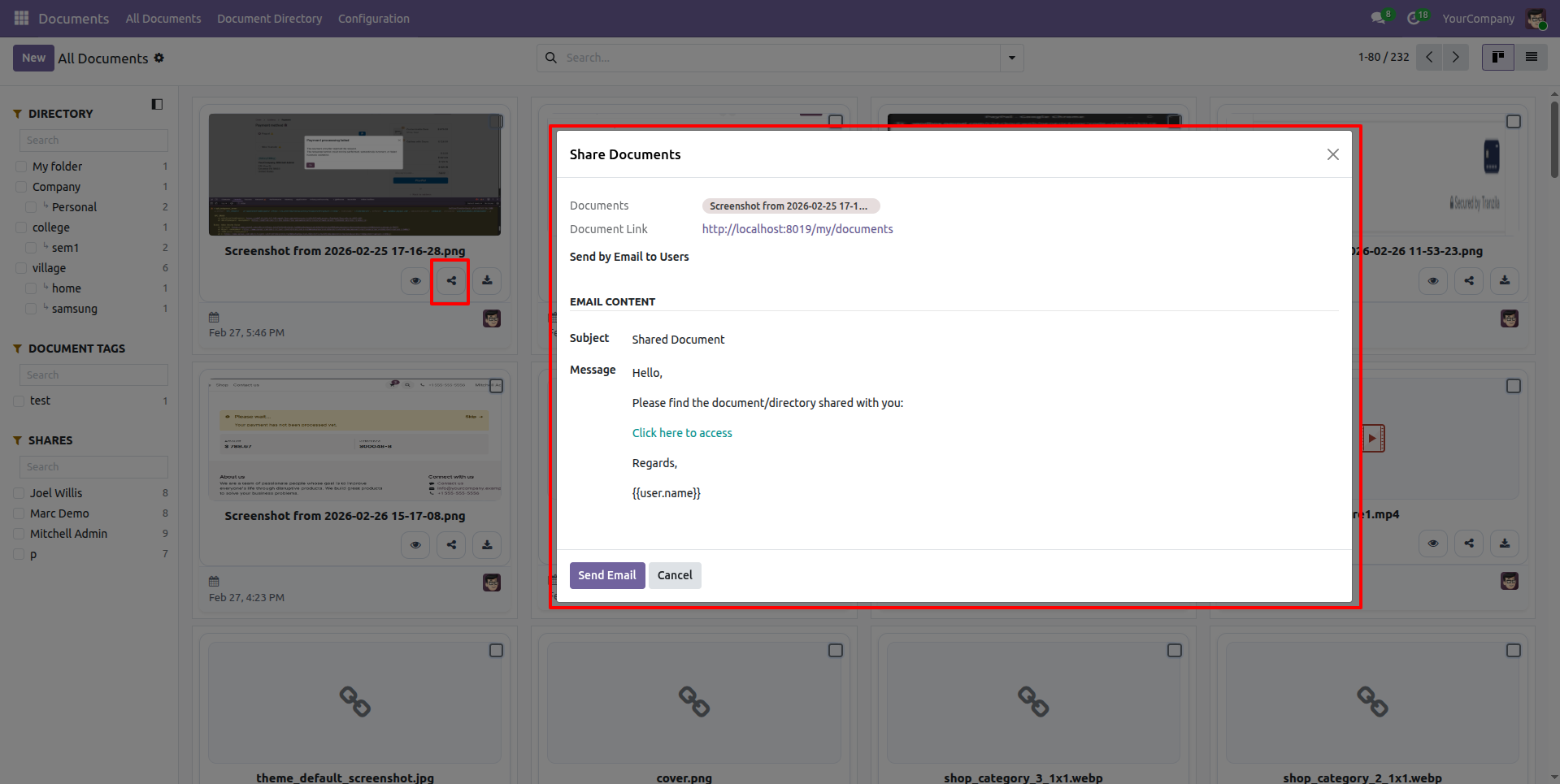
Task: Open Screenshot 2026-02-26 15-17-08.png thumbnail
Action: [x=354, y=439]
